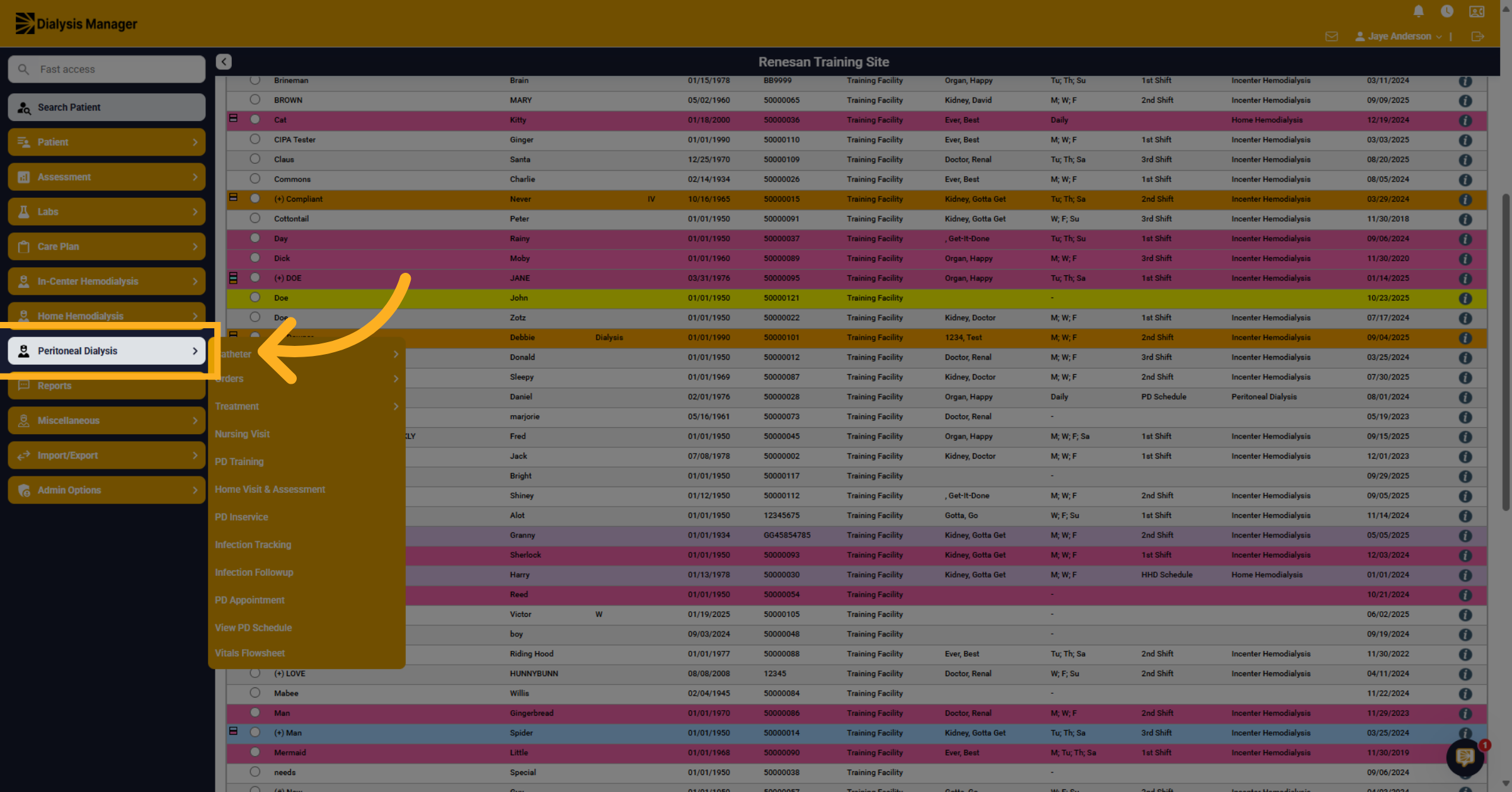Image resolution: width=1512 pixels, height=792 pixels.
Task: Select the radio button for BROWN
Action: pos(255,100)
